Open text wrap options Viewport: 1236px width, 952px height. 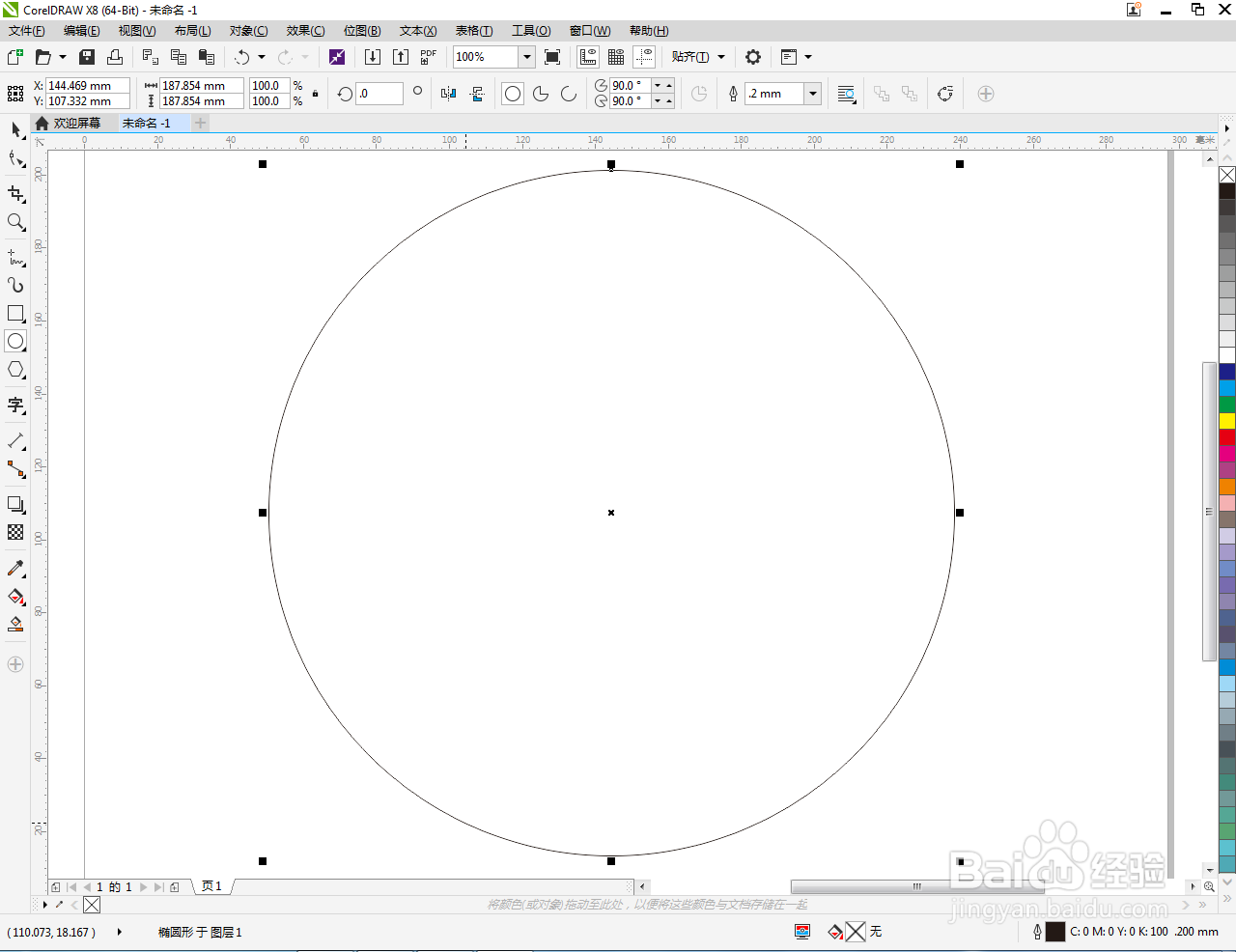tap(846, 94)
